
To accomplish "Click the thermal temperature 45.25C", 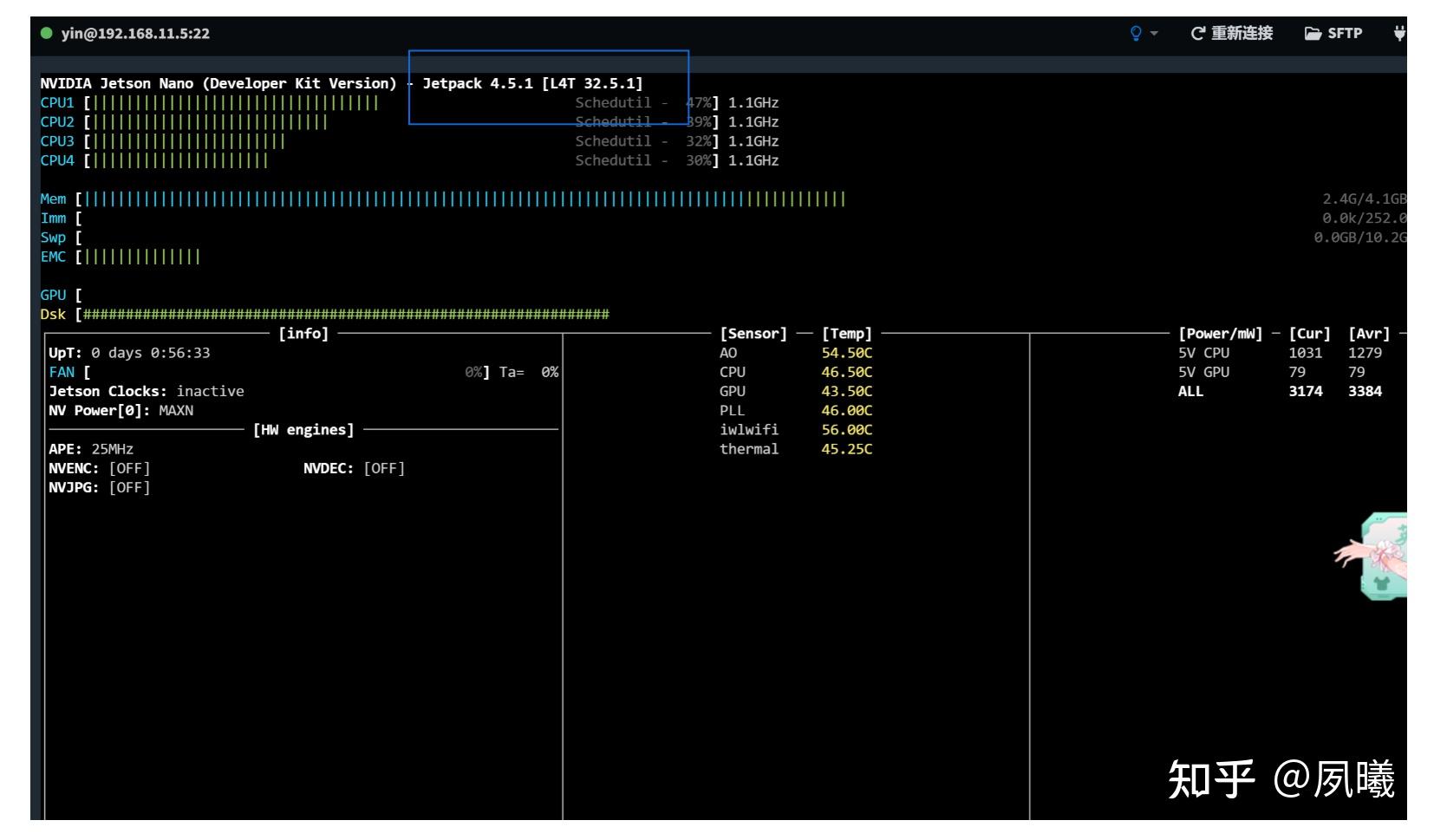I will pyautogui.click(x=847, y=449).
